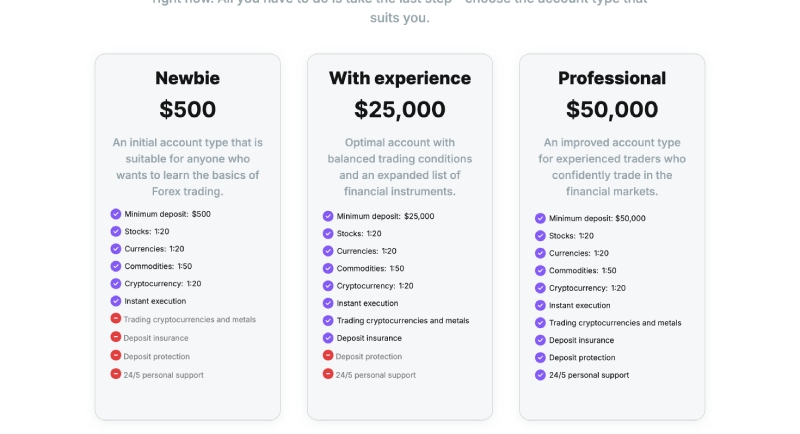Click the $25,000 price on With experience card

(400, 109)
